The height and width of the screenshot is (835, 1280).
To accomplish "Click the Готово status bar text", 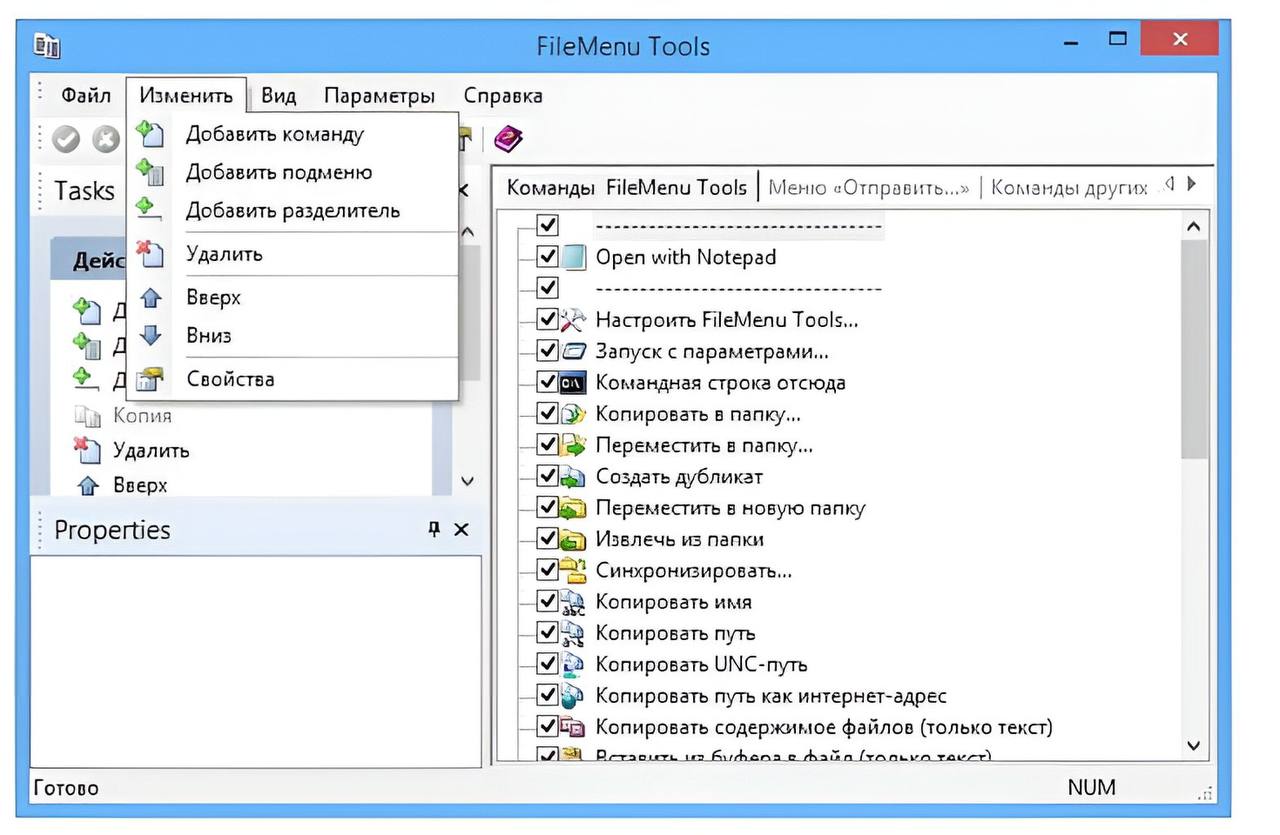I will tap(66, 787).
